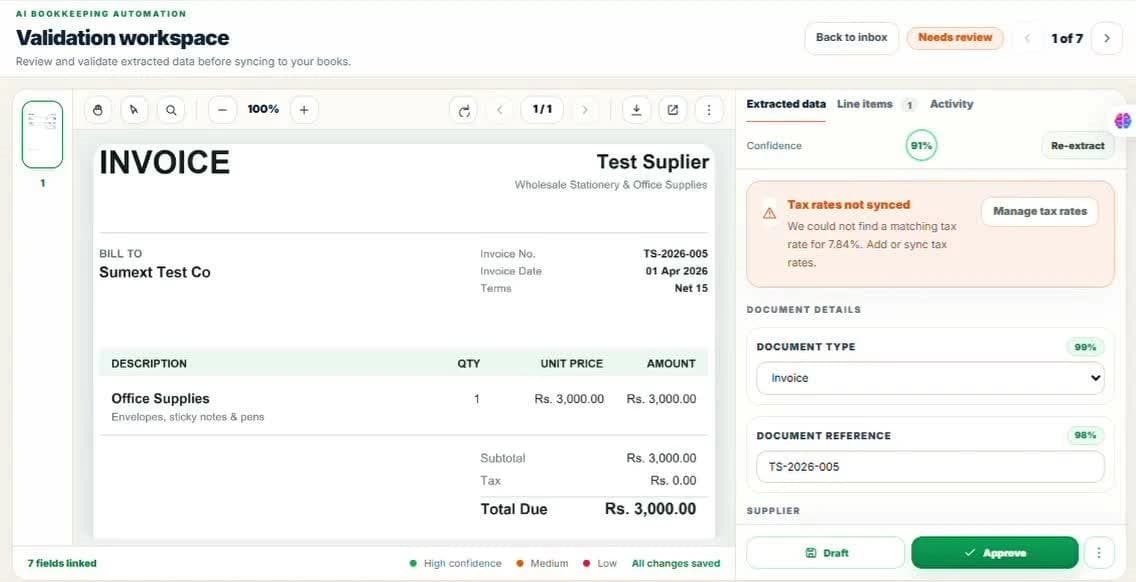
Task: Switch to Activity tab
Action: (951, 104)
